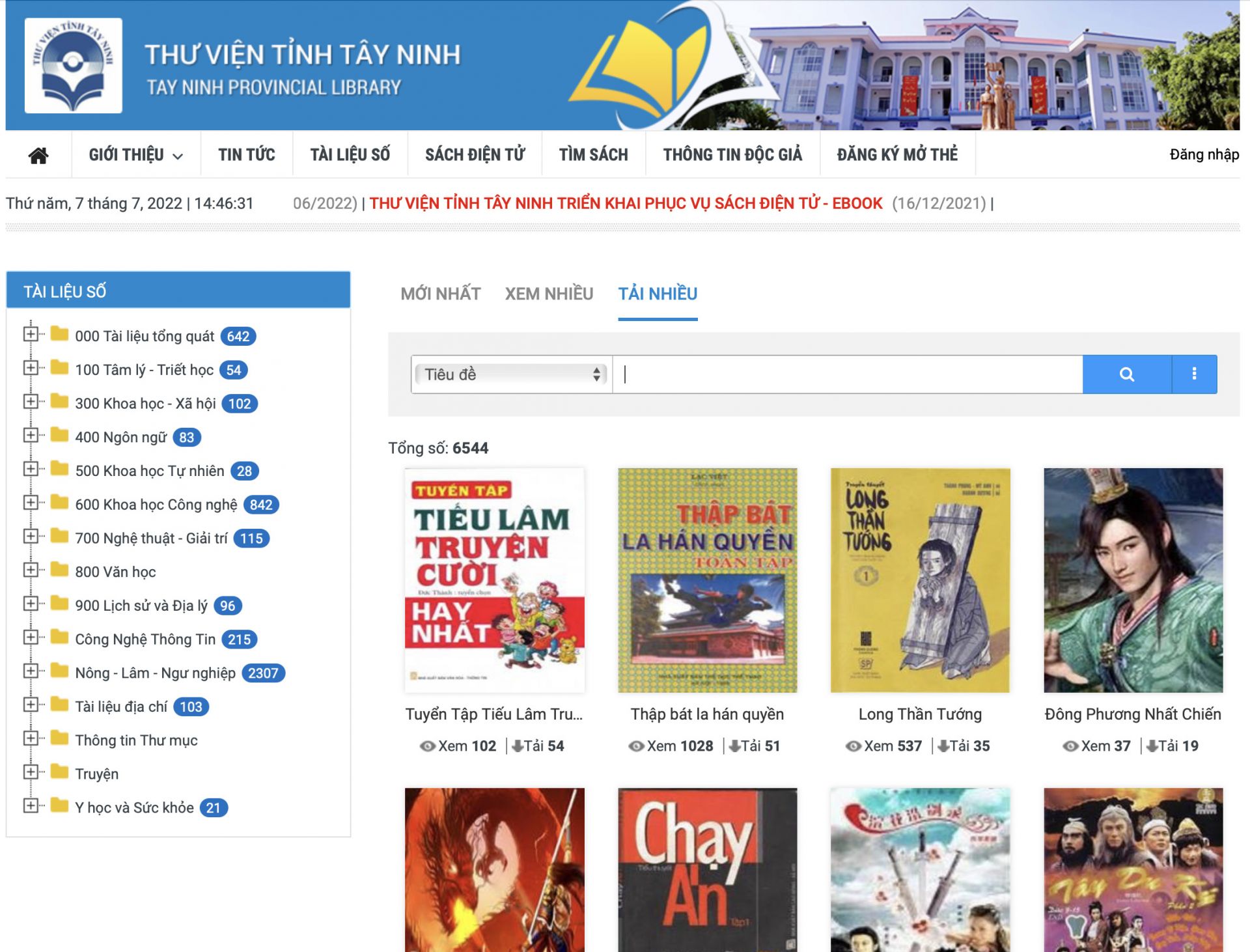Open the red ebook news headline link
Viewport: 1250px width, 952px height.
click(x=626, y=203)
